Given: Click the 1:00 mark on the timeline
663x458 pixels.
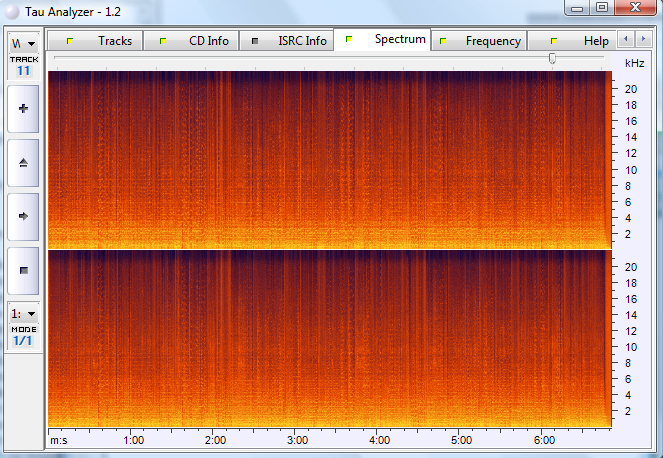Looking at the screenshot, I should pyautogui.click(x=134, y=440).
